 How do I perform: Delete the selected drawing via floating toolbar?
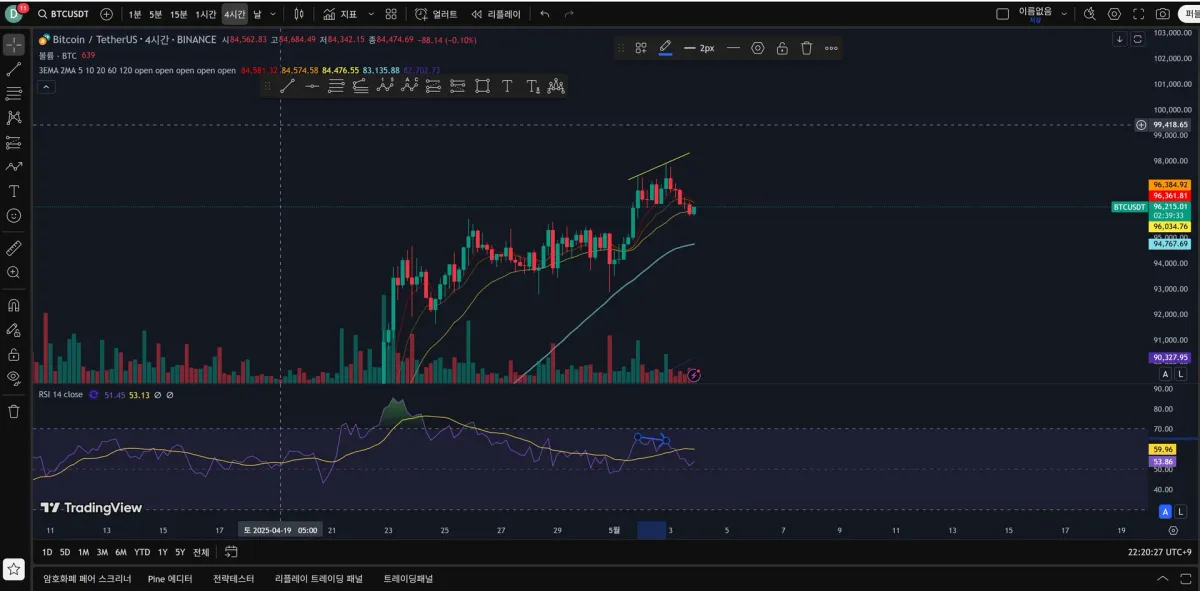pos(806,48)
